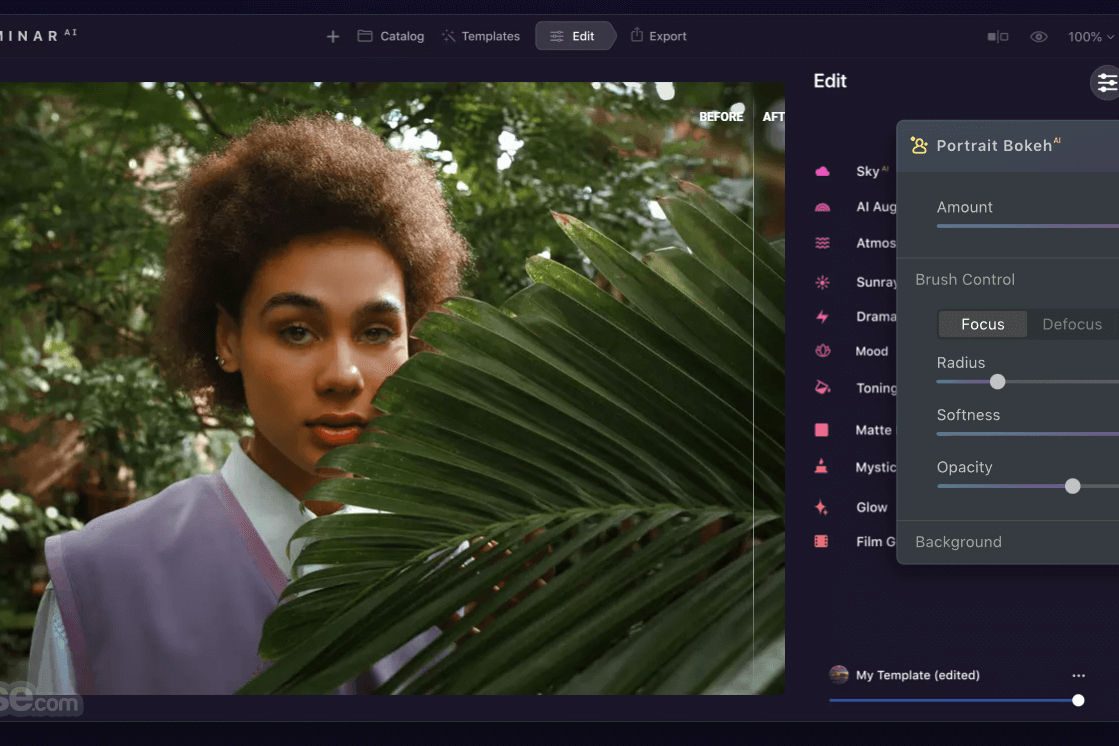Switch to the Templates tab
This screenshot has width=1119, height=746.
481,35
